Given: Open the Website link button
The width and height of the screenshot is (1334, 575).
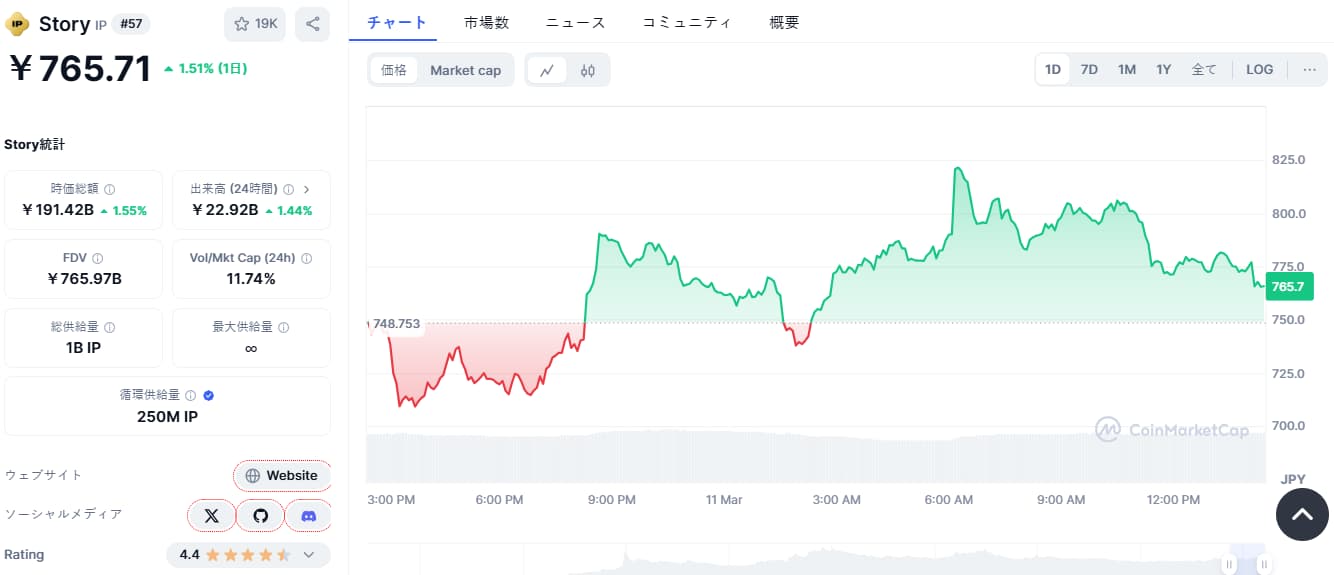Looking at the screenshot, I should (282, 476).
